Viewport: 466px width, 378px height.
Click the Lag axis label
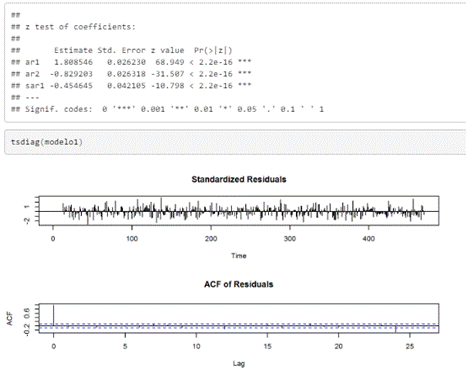pos(239,363)
